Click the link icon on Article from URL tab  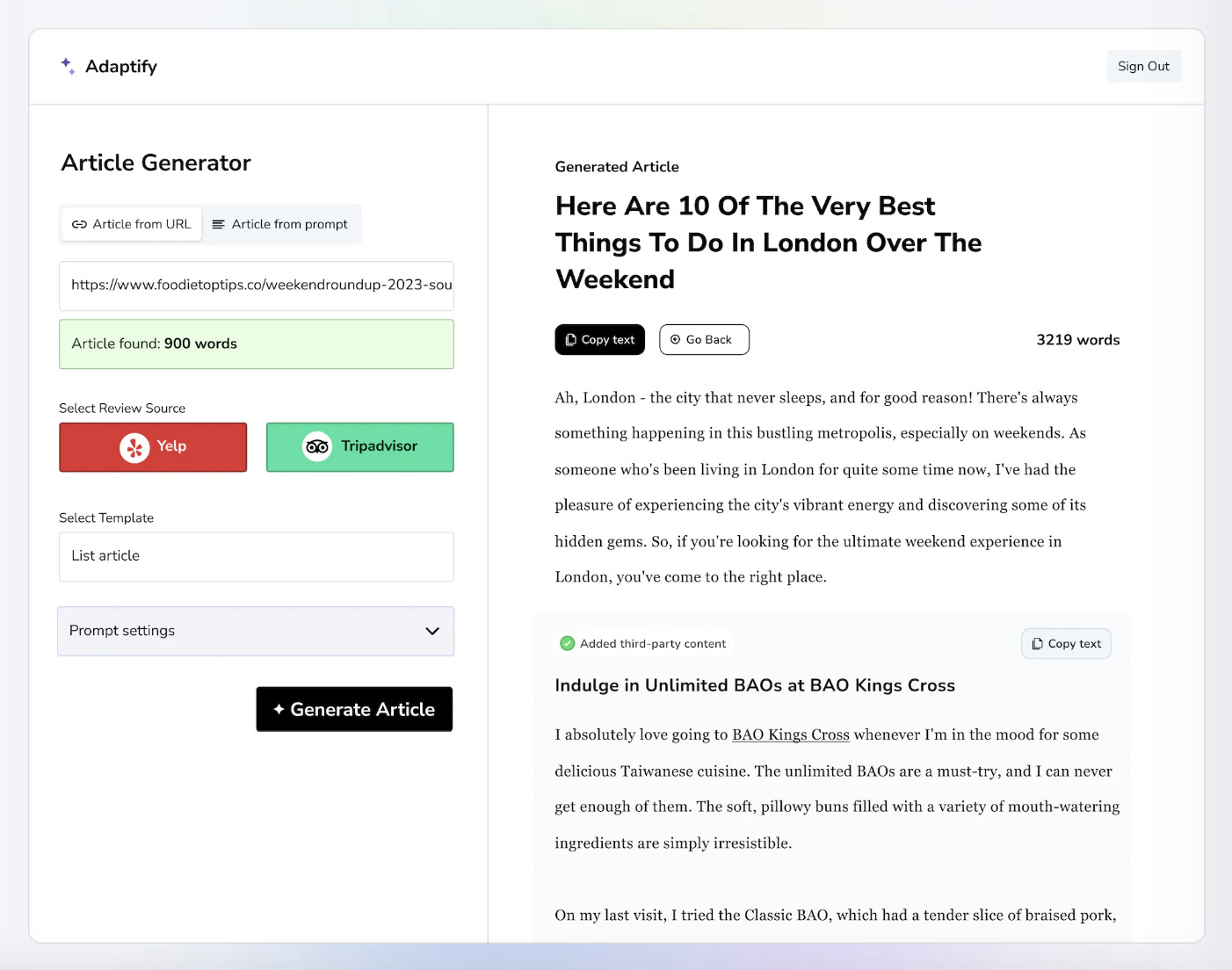[80, 224]
